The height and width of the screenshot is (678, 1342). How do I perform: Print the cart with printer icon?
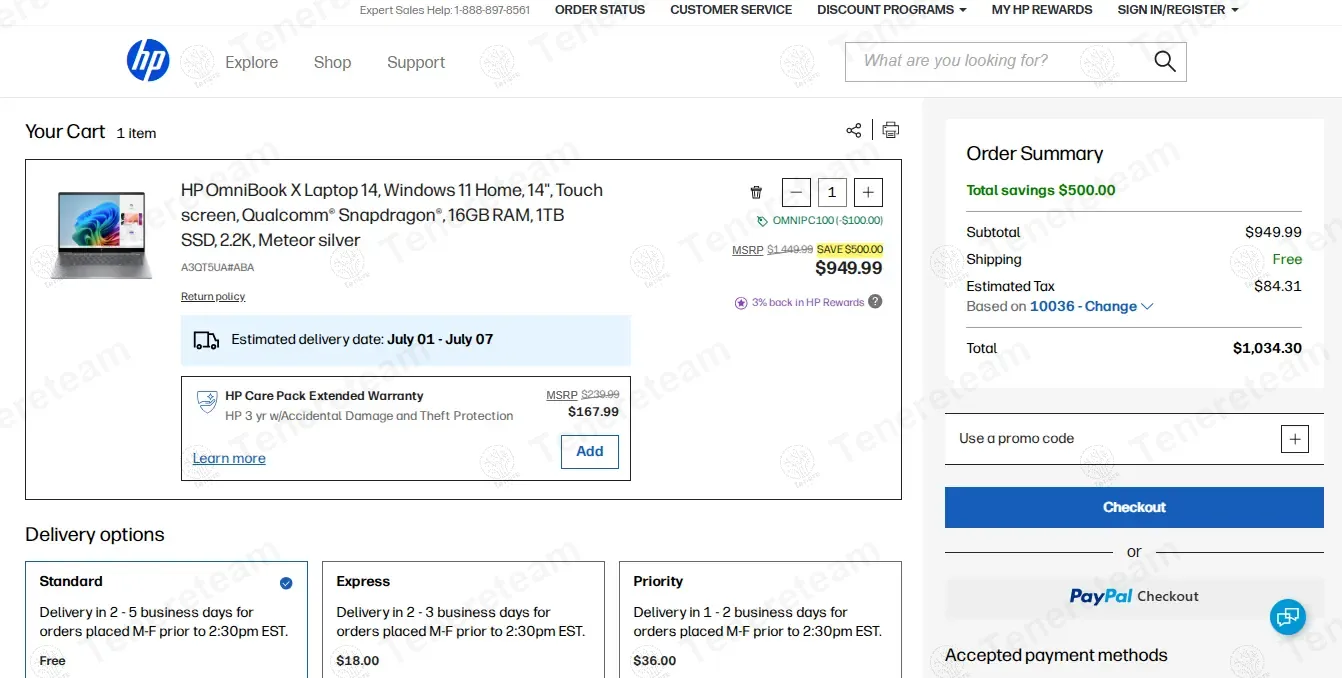[890, 130]
